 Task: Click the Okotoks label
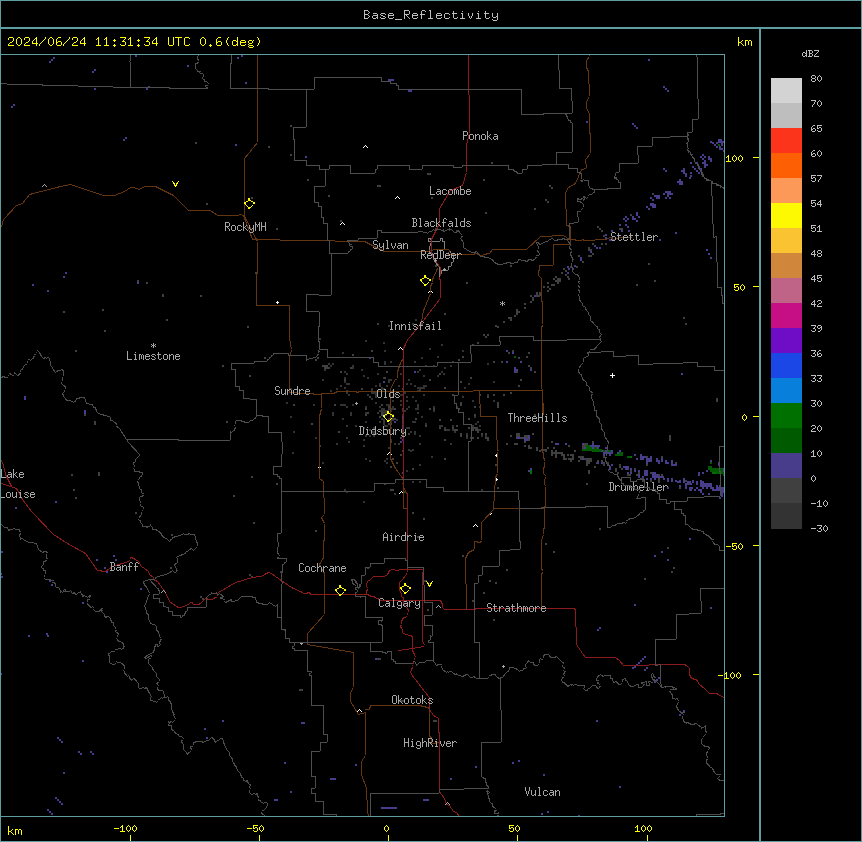pyautogui.click(x=412, y=700)
